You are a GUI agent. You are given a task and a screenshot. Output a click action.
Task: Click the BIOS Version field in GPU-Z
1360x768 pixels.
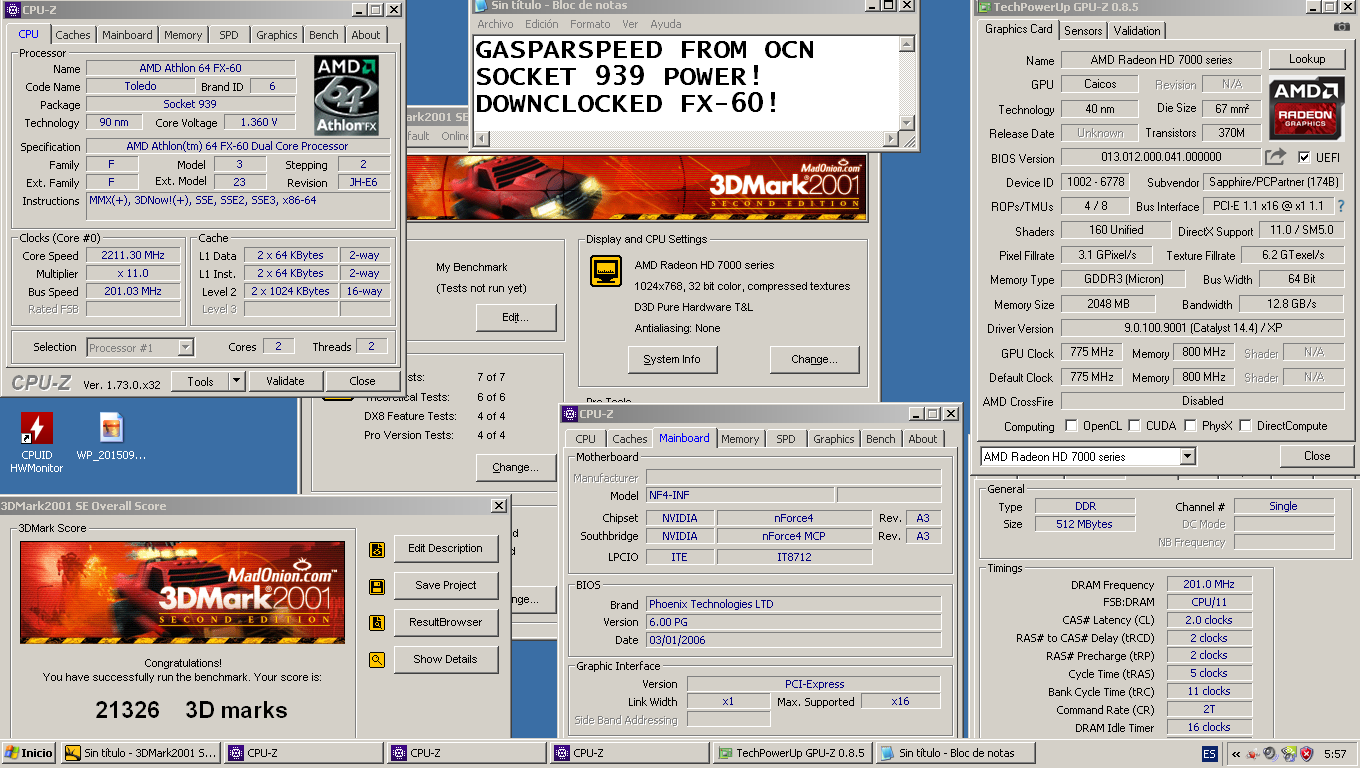click(1160, 157)
